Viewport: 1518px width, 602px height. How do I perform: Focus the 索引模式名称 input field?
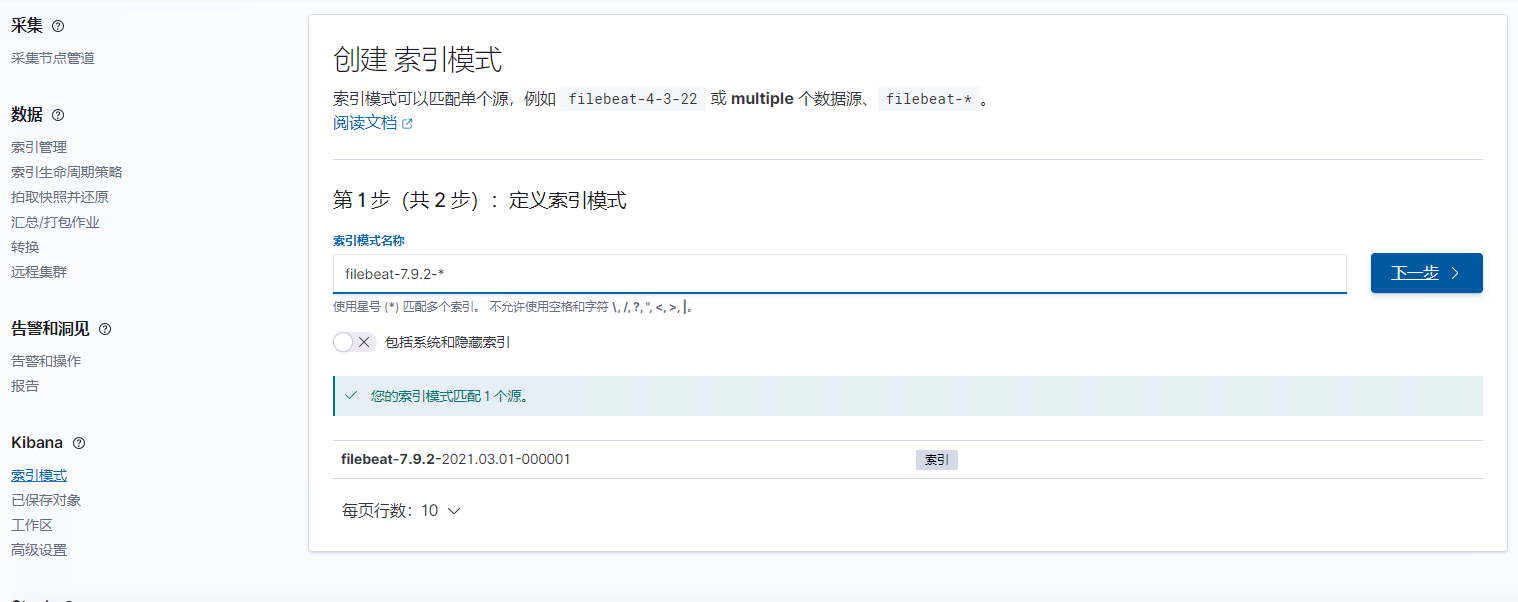[839, 273]
